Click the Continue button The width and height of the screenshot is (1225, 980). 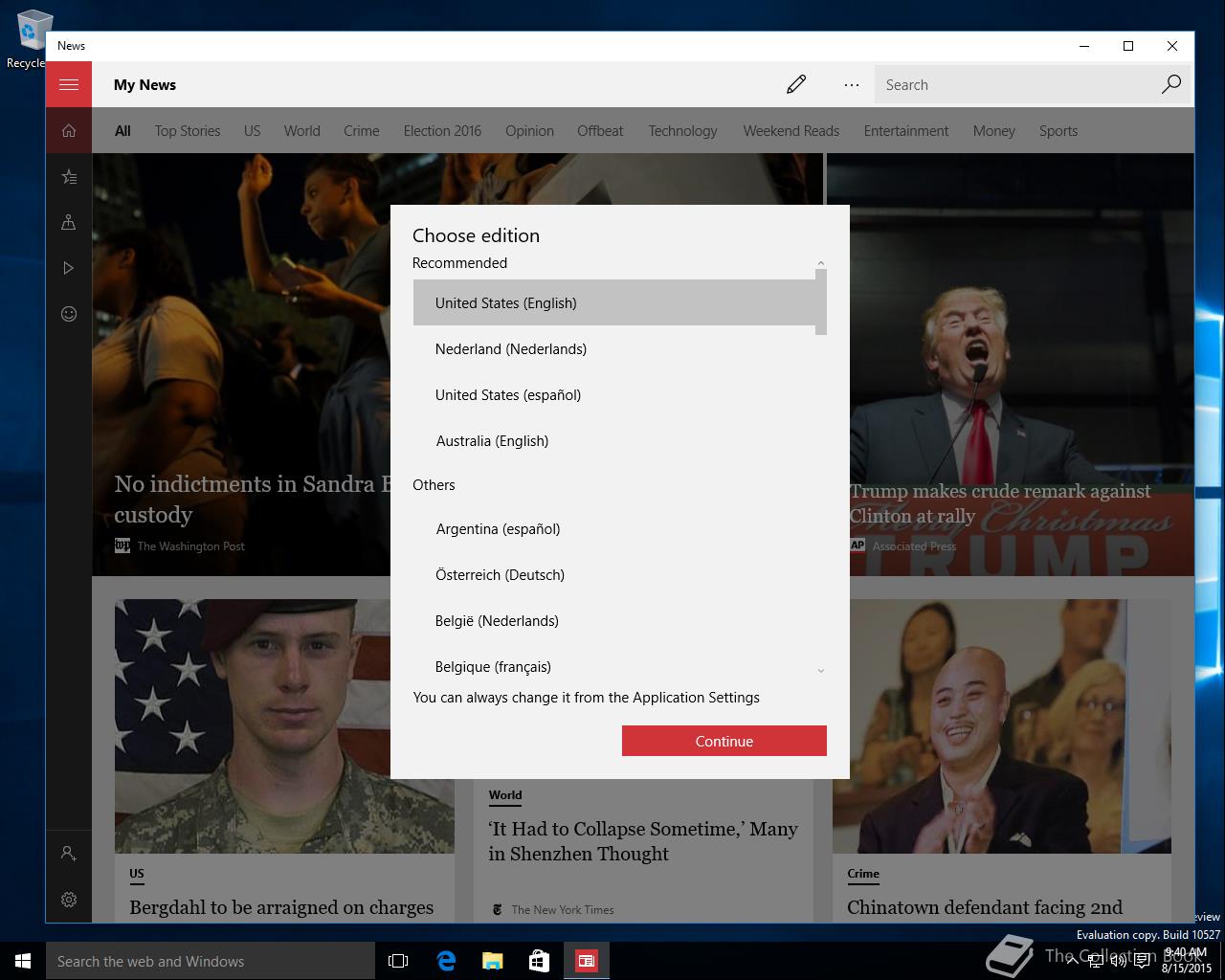(x=724, y=741)
